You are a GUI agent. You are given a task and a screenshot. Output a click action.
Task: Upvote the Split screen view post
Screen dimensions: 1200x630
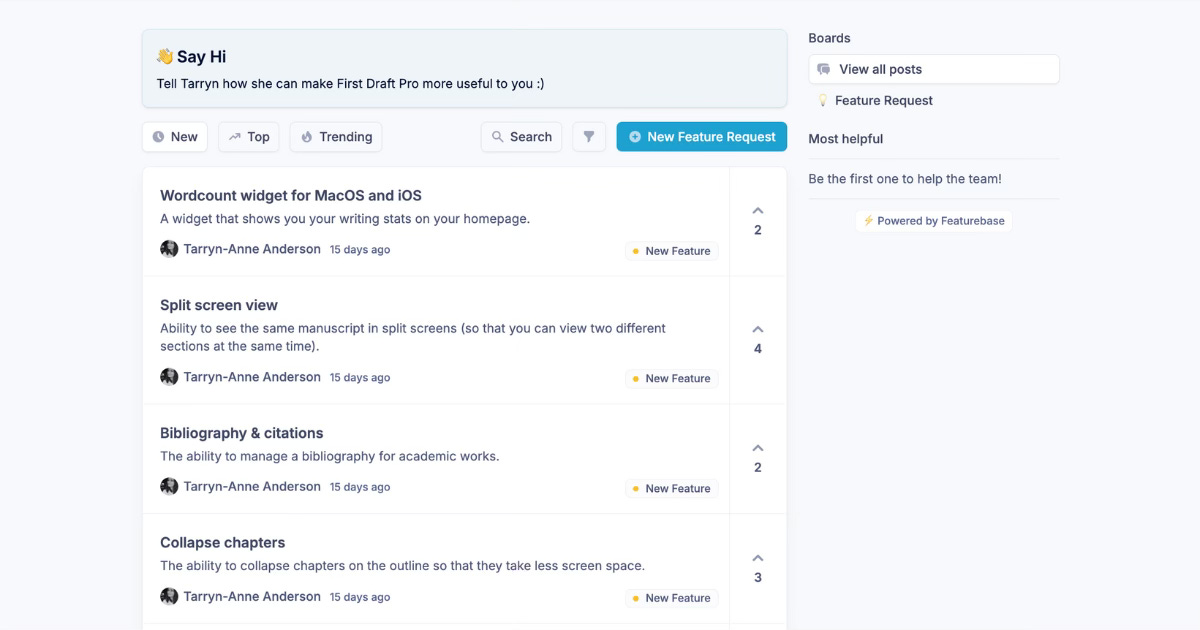coord(758,340)
